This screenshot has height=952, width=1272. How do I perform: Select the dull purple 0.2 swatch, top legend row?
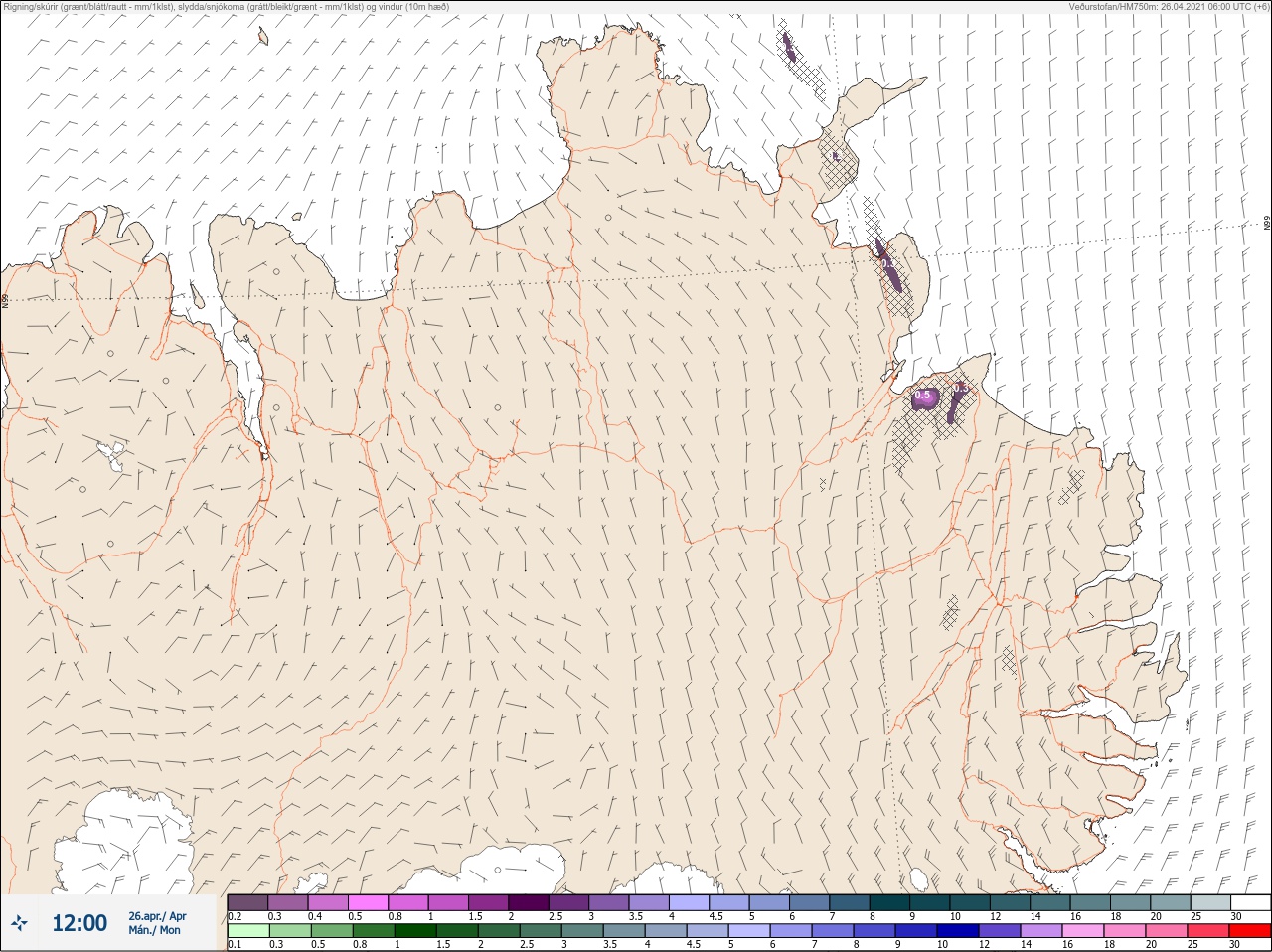[247, 903]
